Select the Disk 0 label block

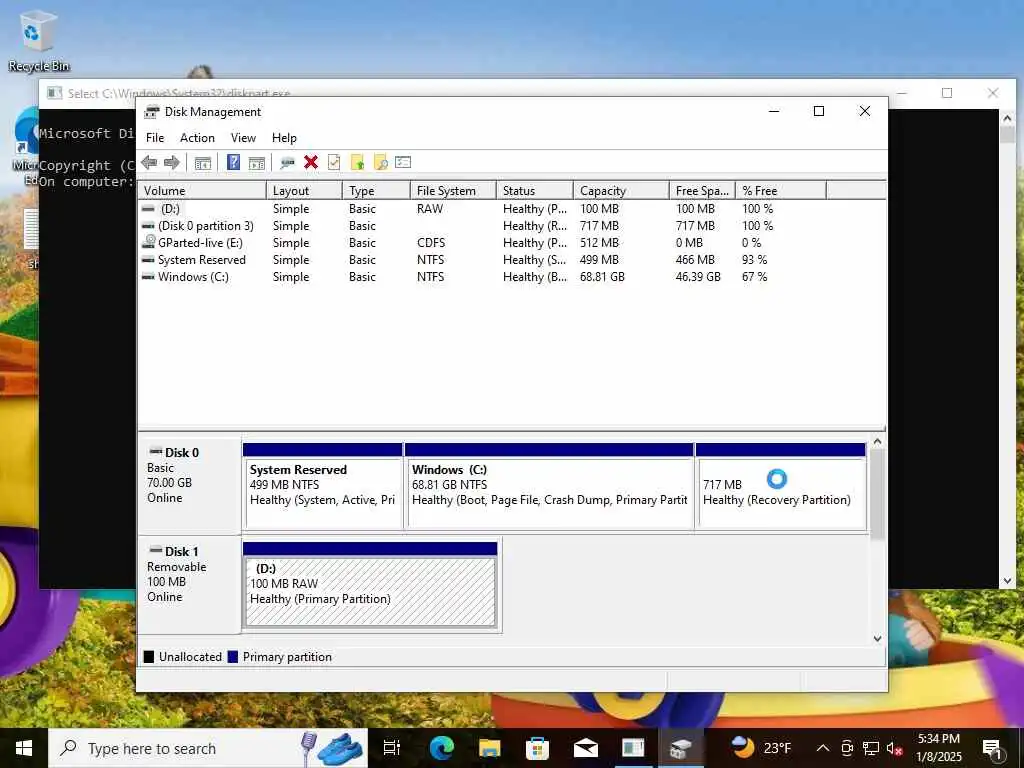point(189,486)
